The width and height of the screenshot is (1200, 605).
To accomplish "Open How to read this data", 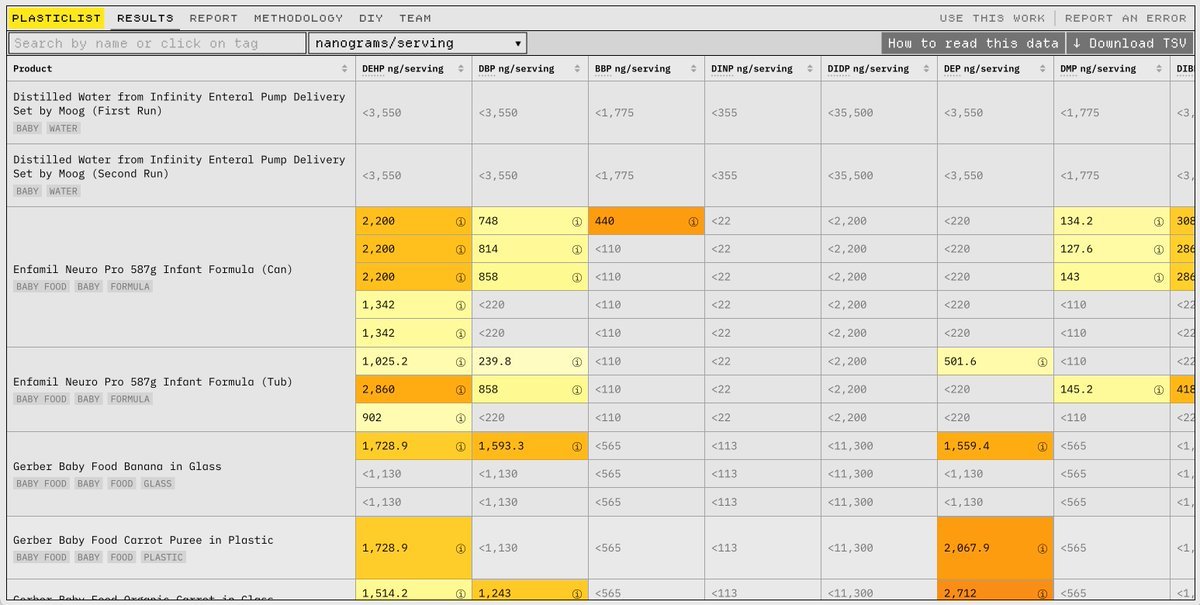I will [x=972, y=43].
